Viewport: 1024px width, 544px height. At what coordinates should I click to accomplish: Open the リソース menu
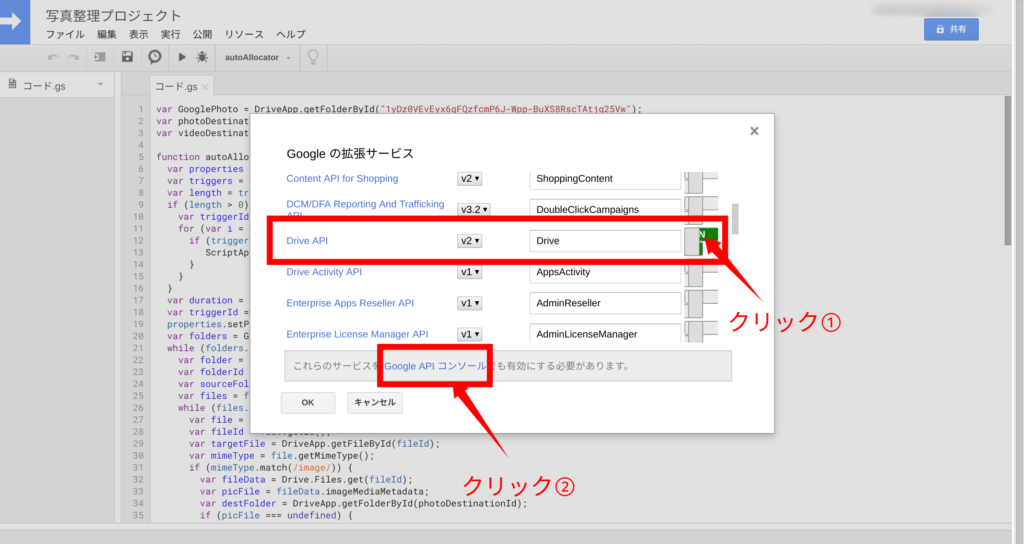[x=244, y=35]
